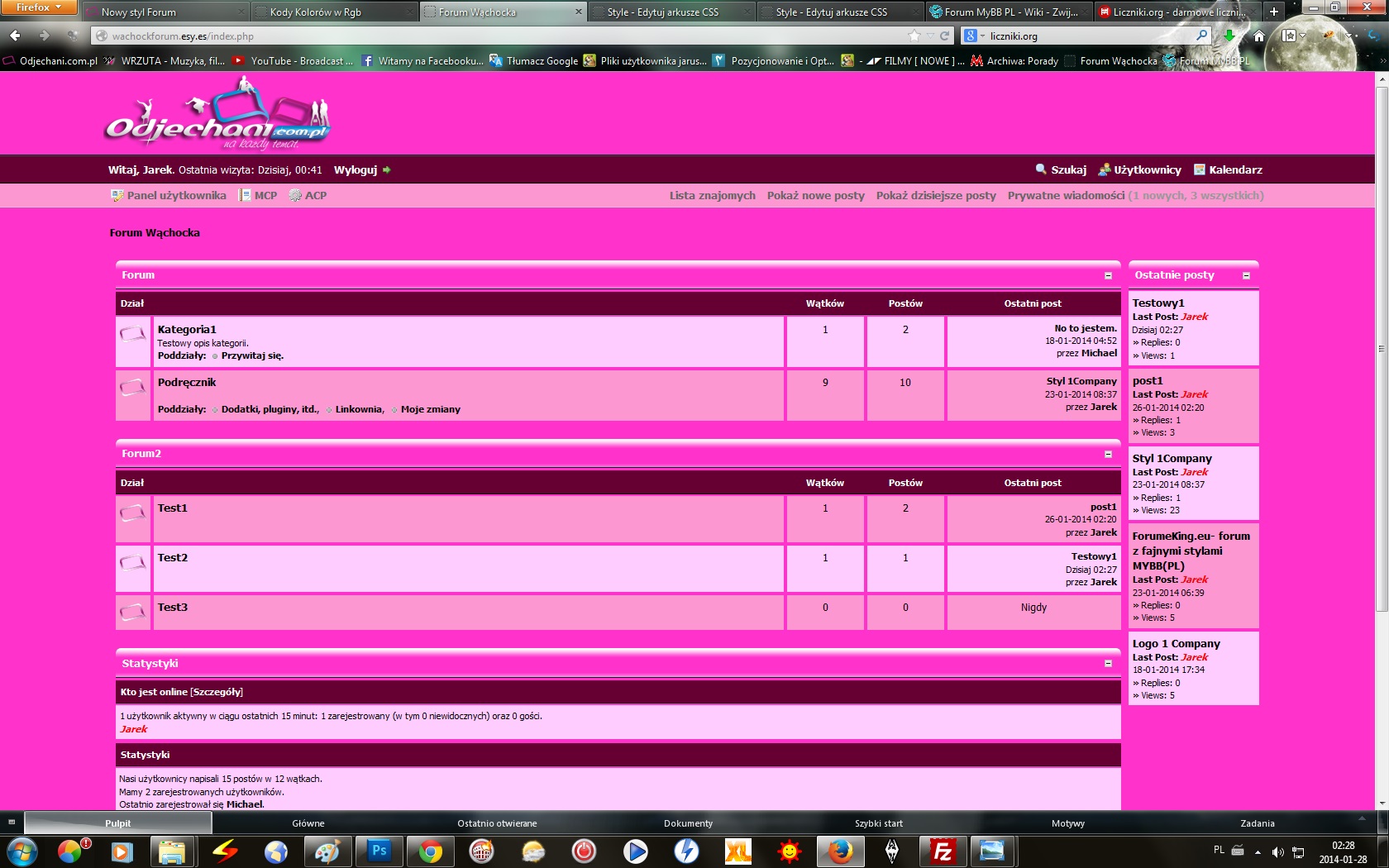Click the Panel użytkownika icon

117,195
